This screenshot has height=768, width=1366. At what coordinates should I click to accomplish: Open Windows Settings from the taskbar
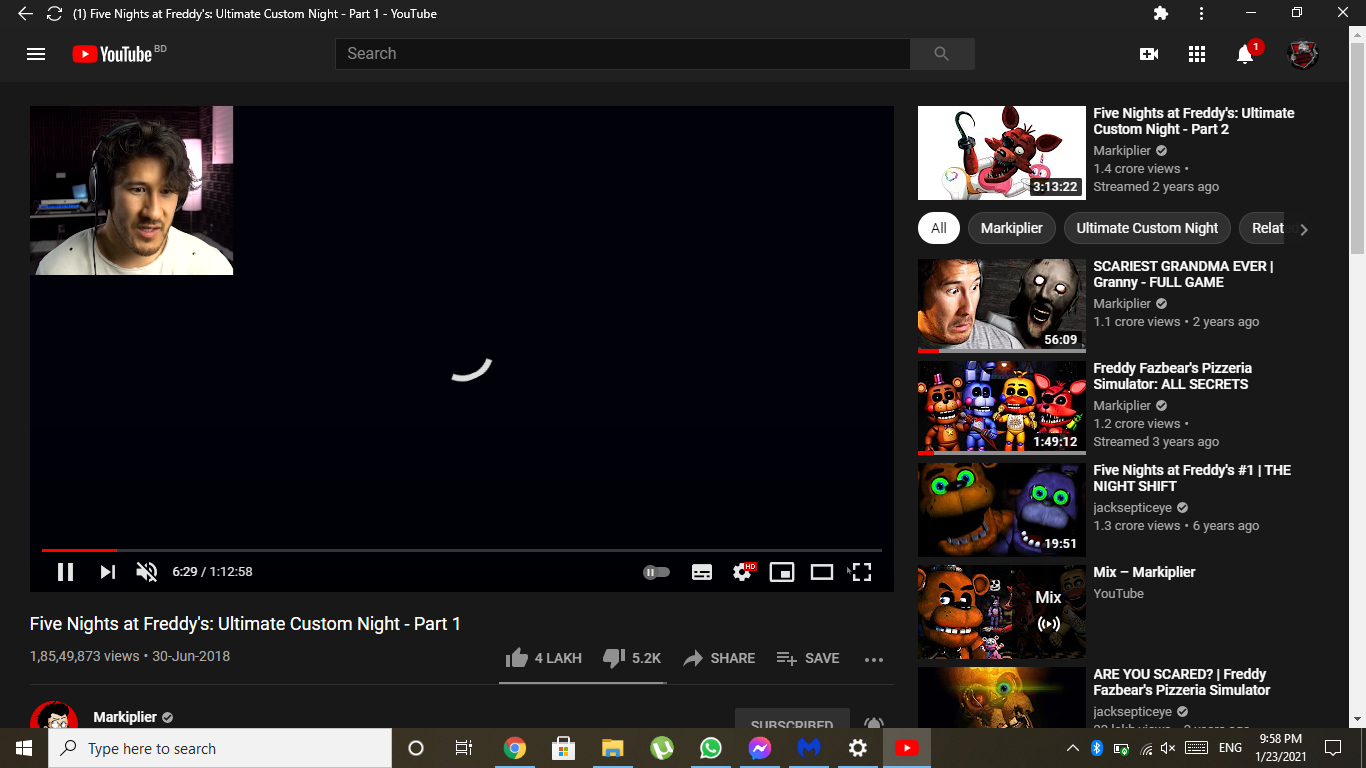(x=858, y=748)
